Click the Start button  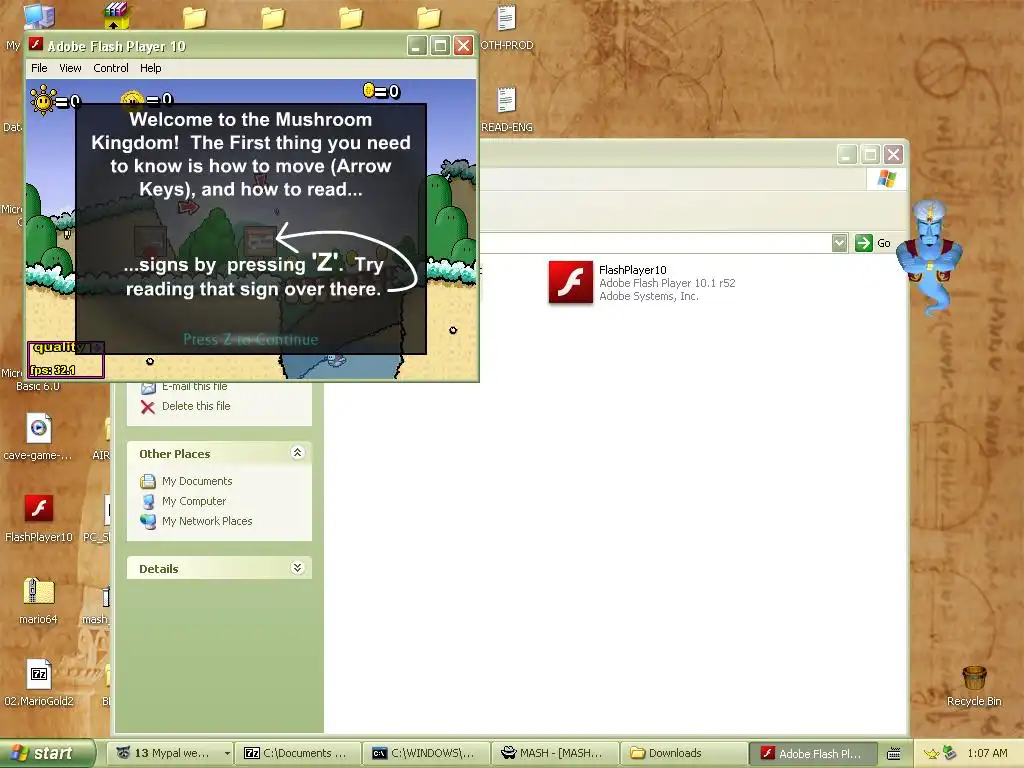click(47, 753)
